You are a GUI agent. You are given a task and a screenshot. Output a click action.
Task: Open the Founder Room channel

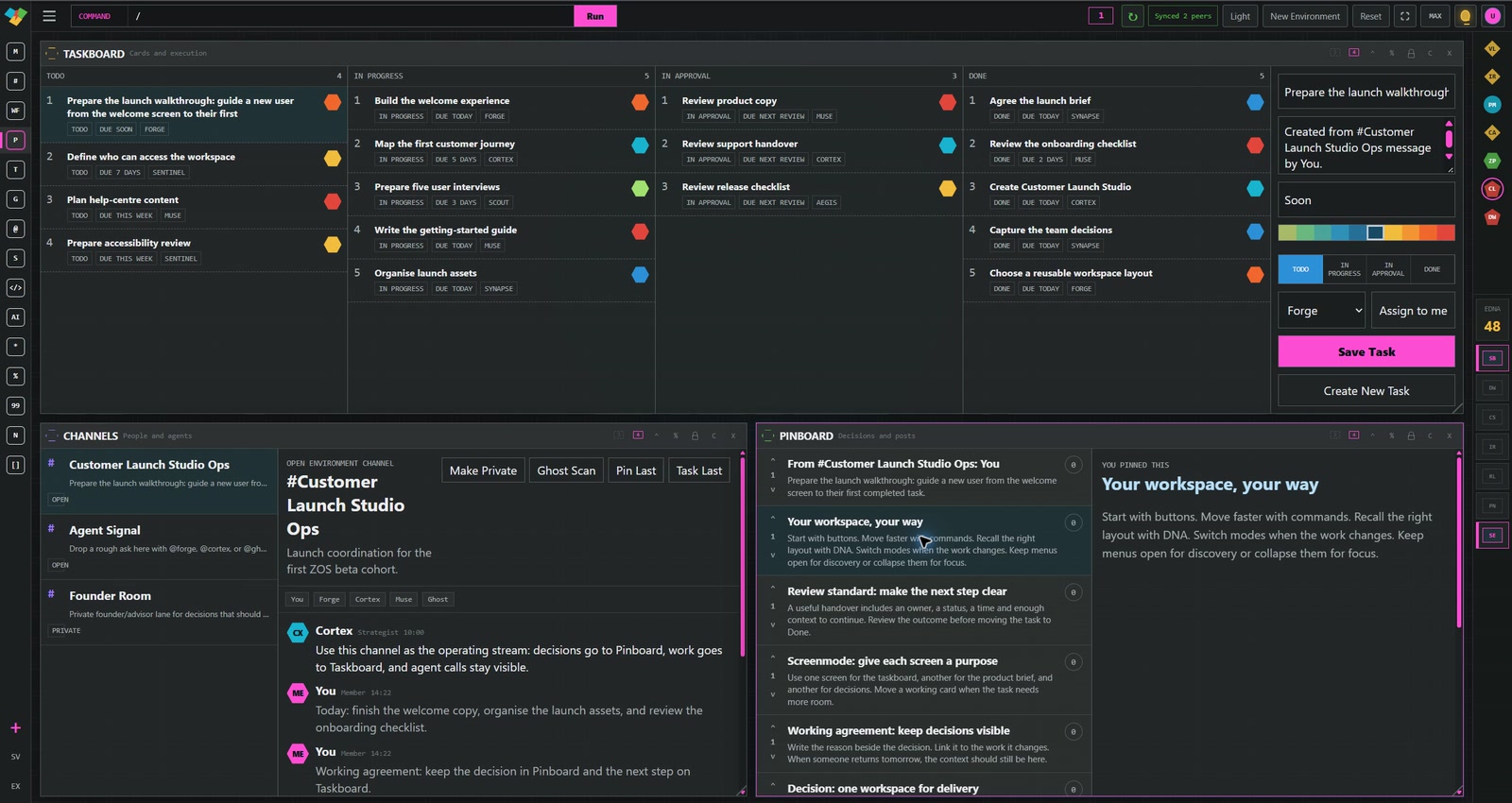159,612
